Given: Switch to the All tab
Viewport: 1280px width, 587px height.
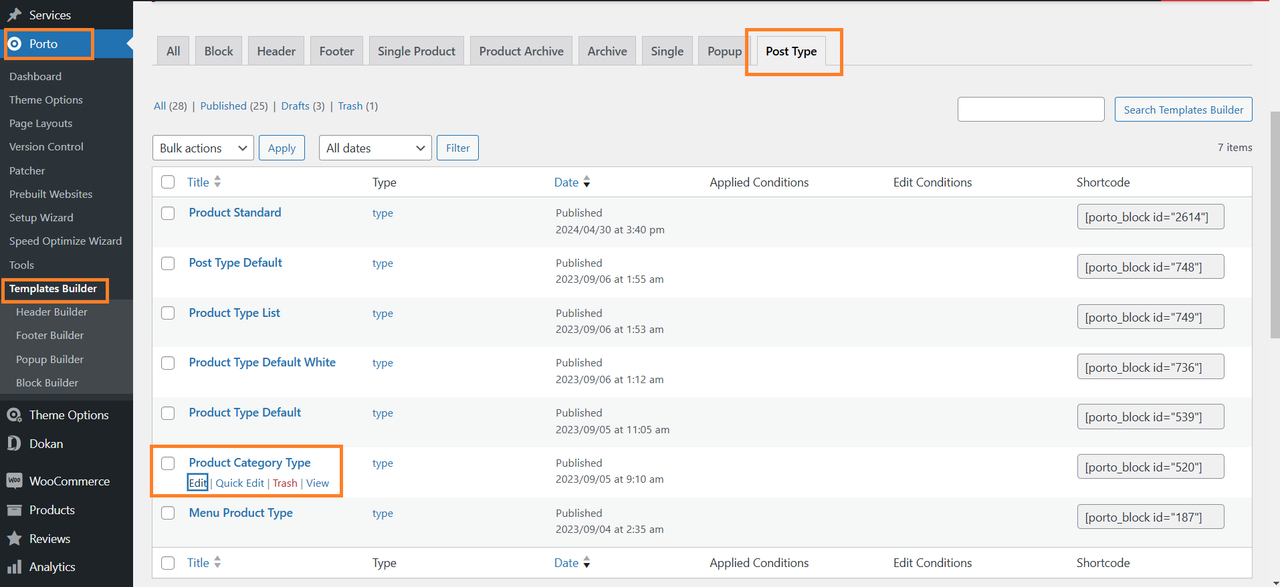Looking at the screenshot, I should pos(174,51).
